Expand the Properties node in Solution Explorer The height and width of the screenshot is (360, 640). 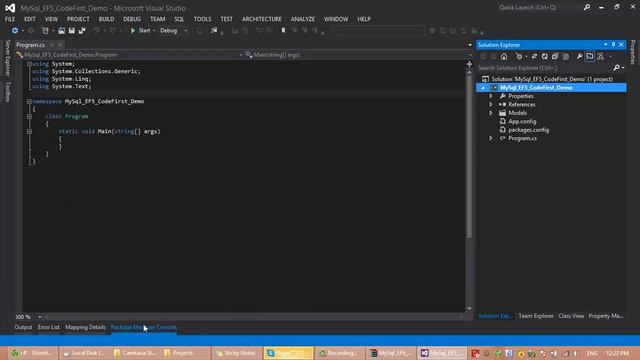point(491,96)
